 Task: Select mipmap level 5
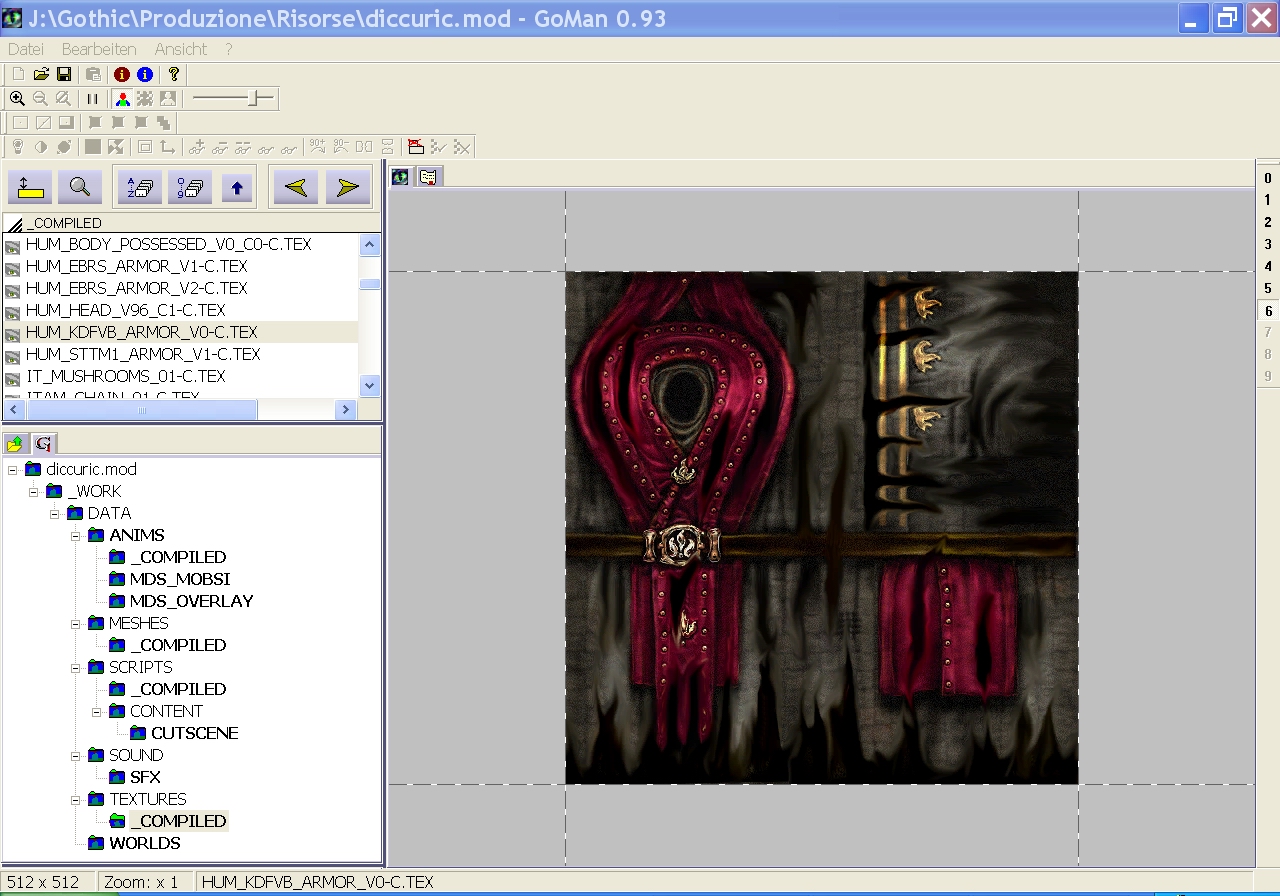point(1268,288)
